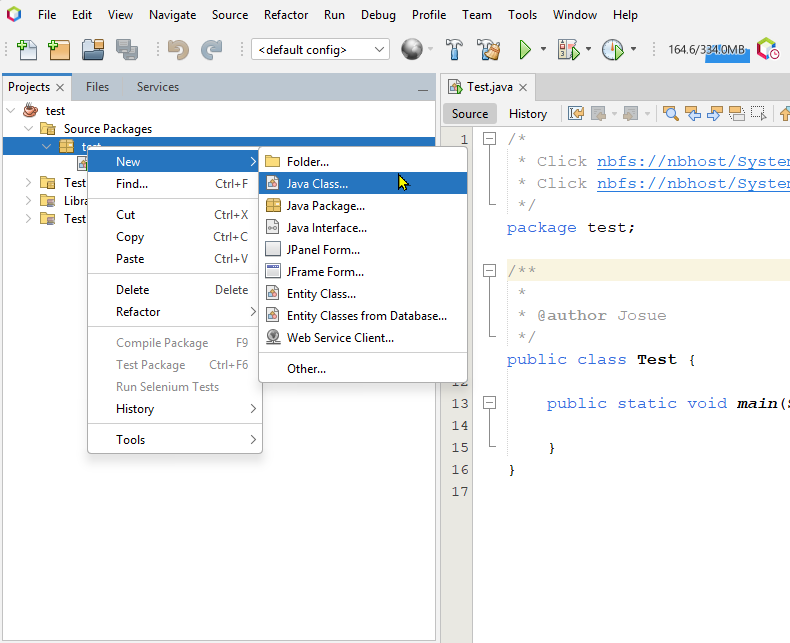Switch to the Files tab
The image size is (790, 643).
[97, 87]
